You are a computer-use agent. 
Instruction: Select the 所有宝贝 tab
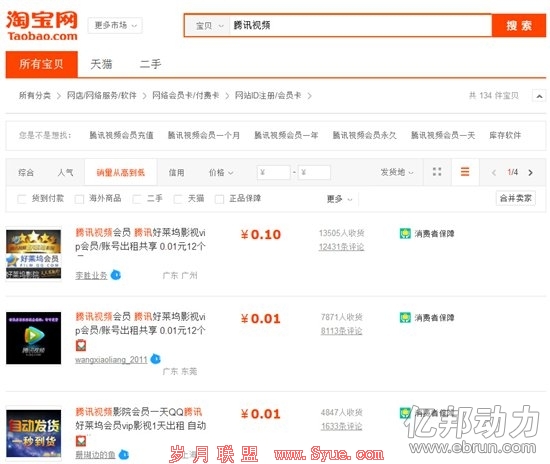pyautogui.click(x=41, y=64)
